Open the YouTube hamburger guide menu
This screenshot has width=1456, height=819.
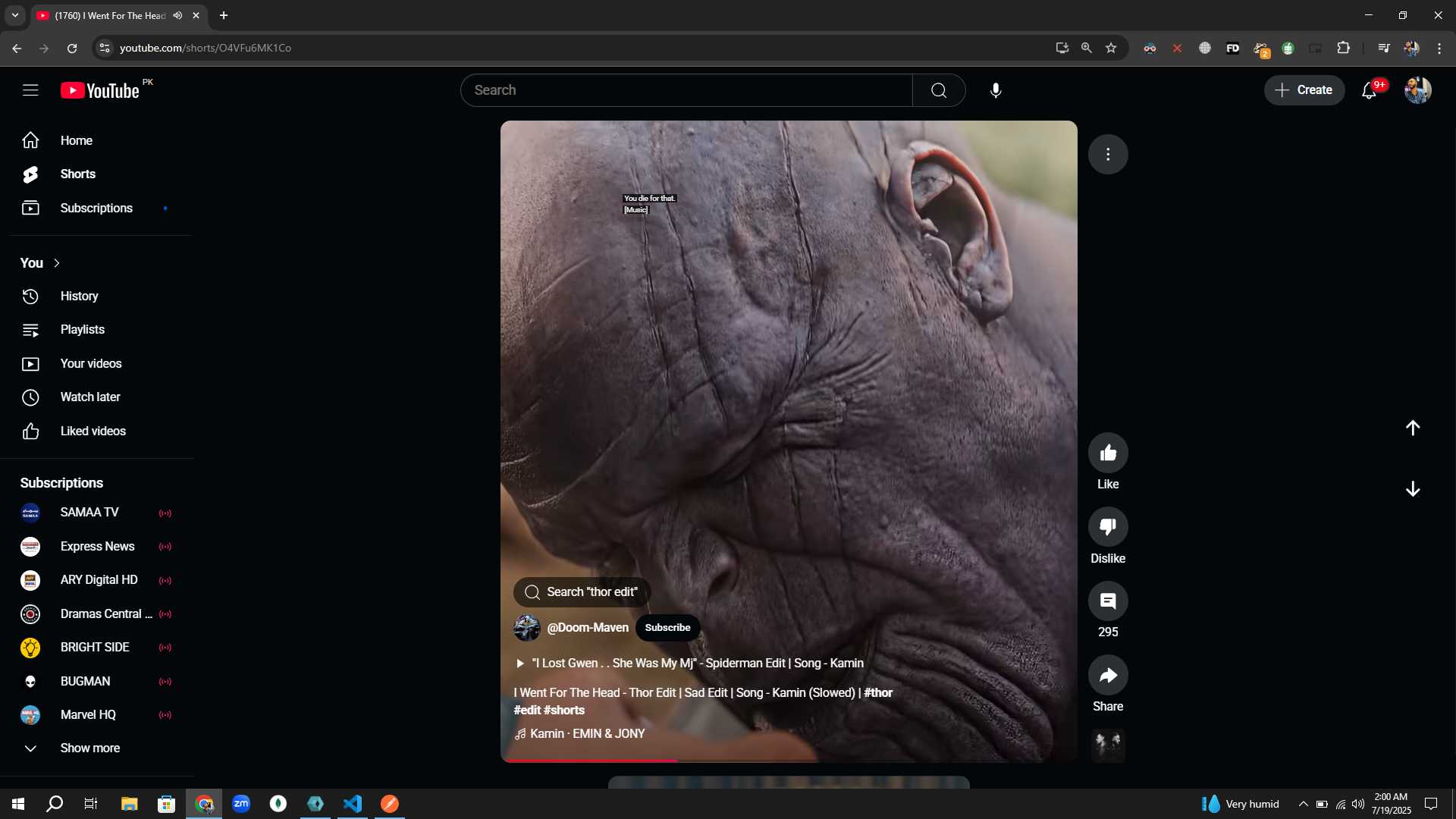click(30, 90)
